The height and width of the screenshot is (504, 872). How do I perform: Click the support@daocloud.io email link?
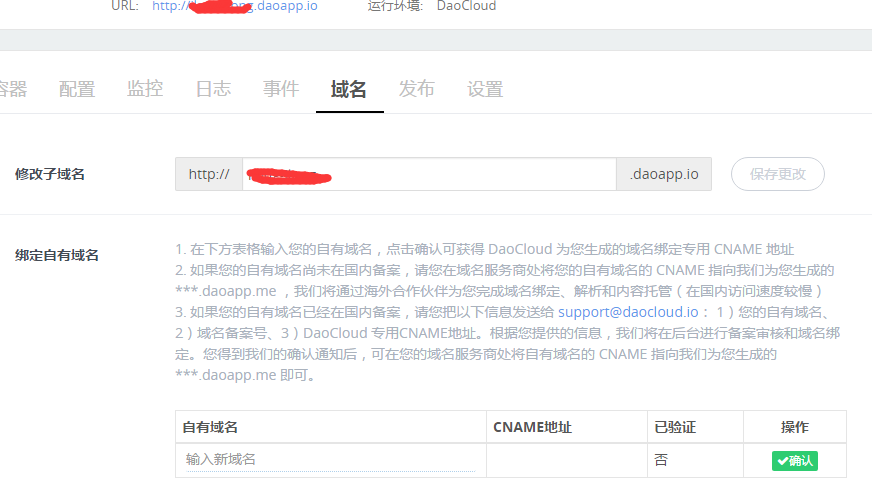click(622, 312)
